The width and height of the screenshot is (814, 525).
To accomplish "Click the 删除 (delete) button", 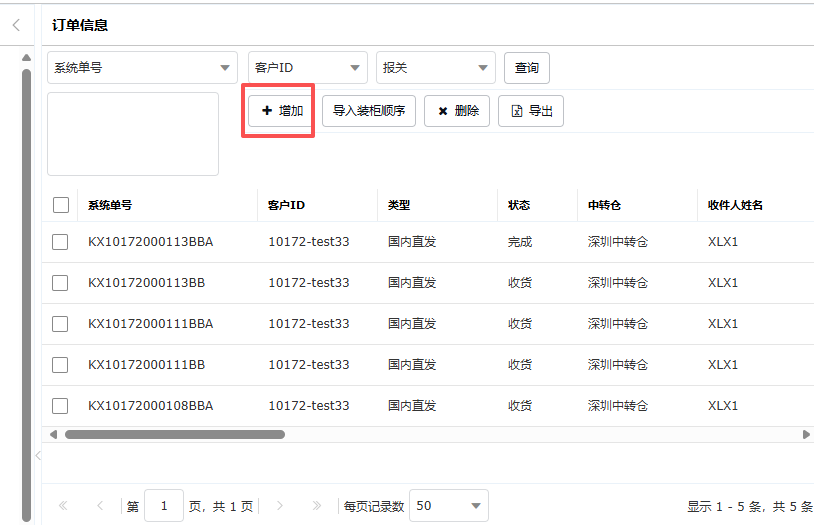I will tap(457, 111).
